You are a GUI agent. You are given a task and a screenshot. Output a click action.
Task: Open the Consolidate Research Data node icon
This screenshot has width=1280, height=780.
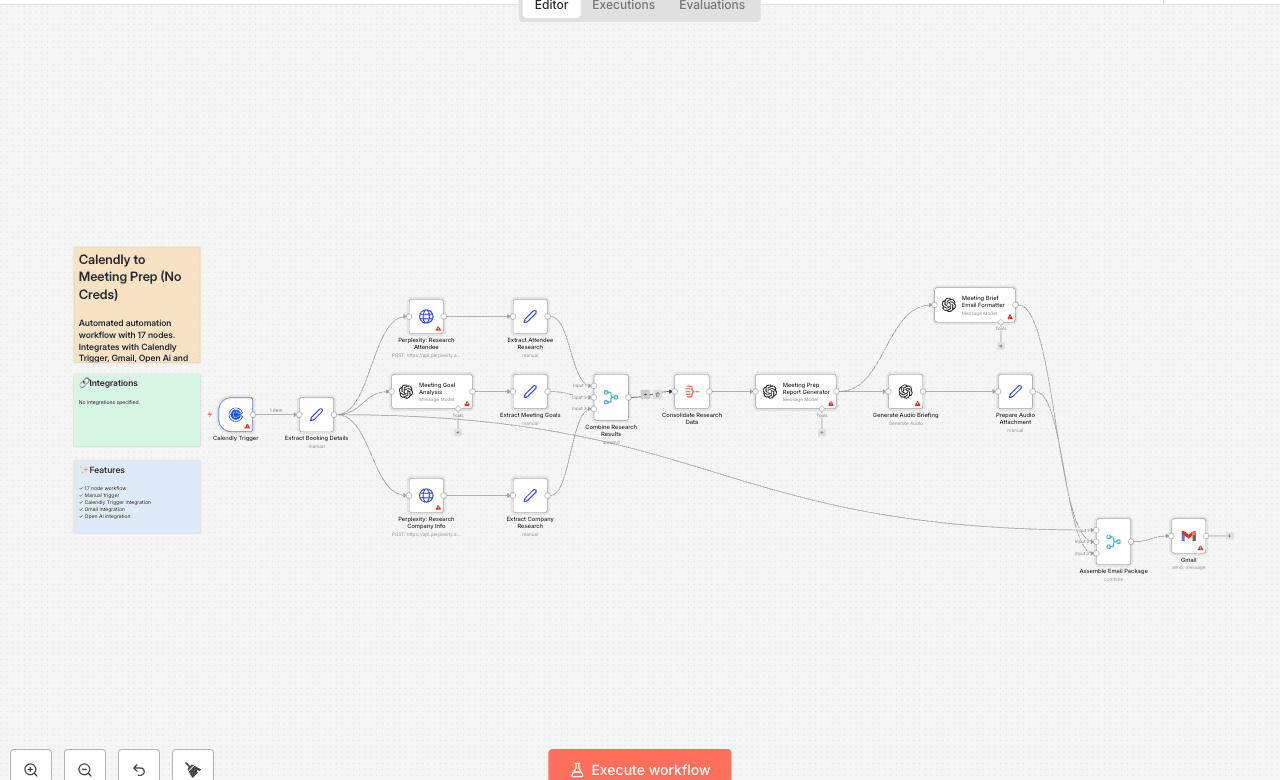coord(690,390)
